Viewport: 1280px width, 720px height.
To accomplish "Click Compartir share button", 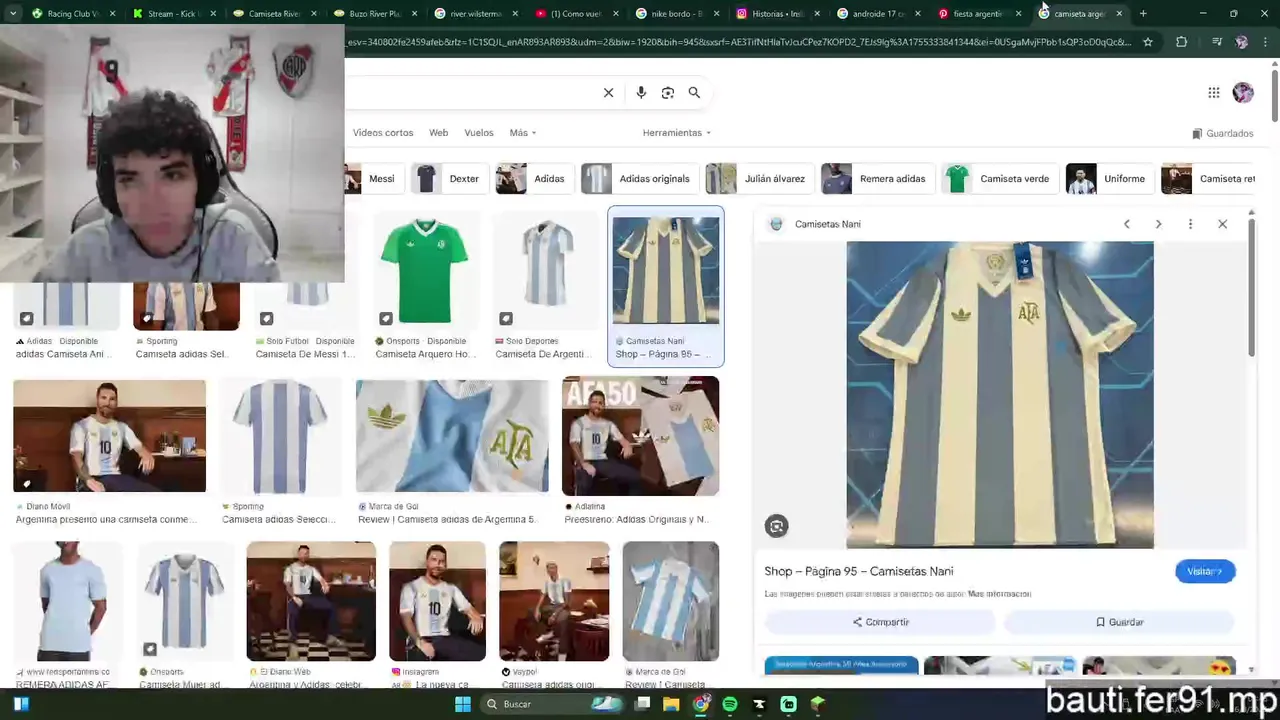I will click(880, 622).
